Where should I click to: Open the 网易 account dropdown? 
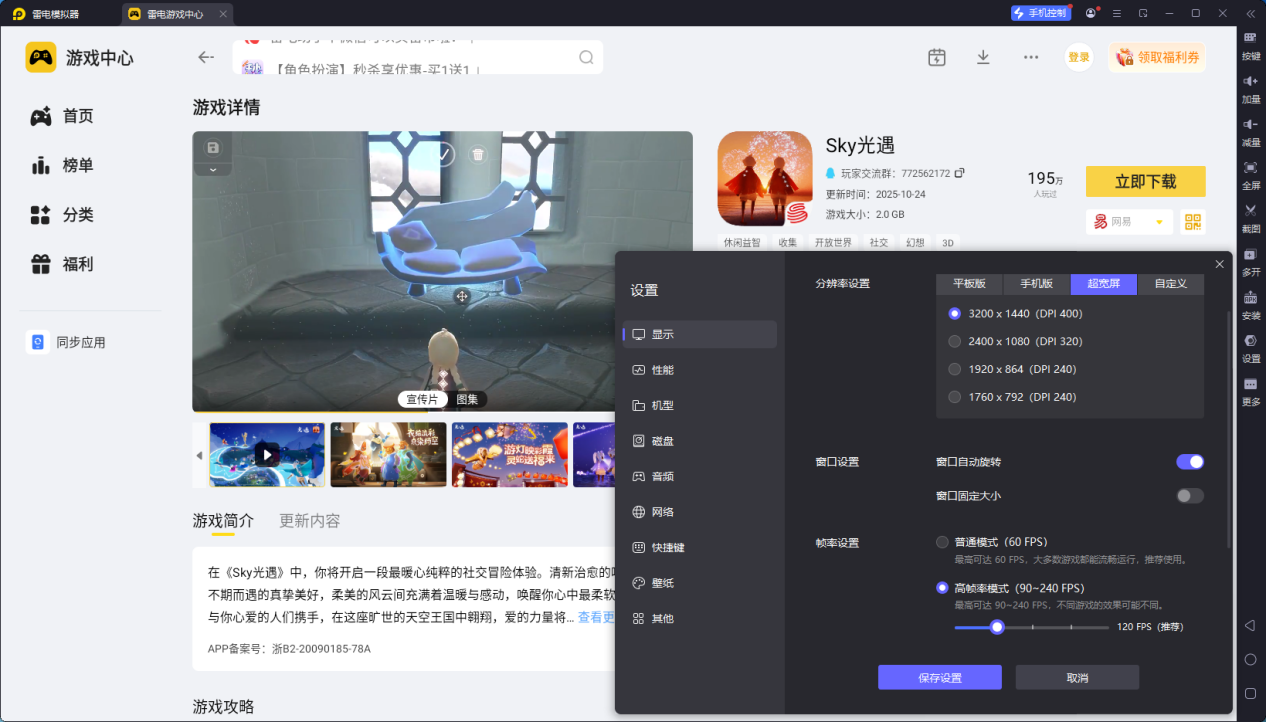coord(1129,221)
